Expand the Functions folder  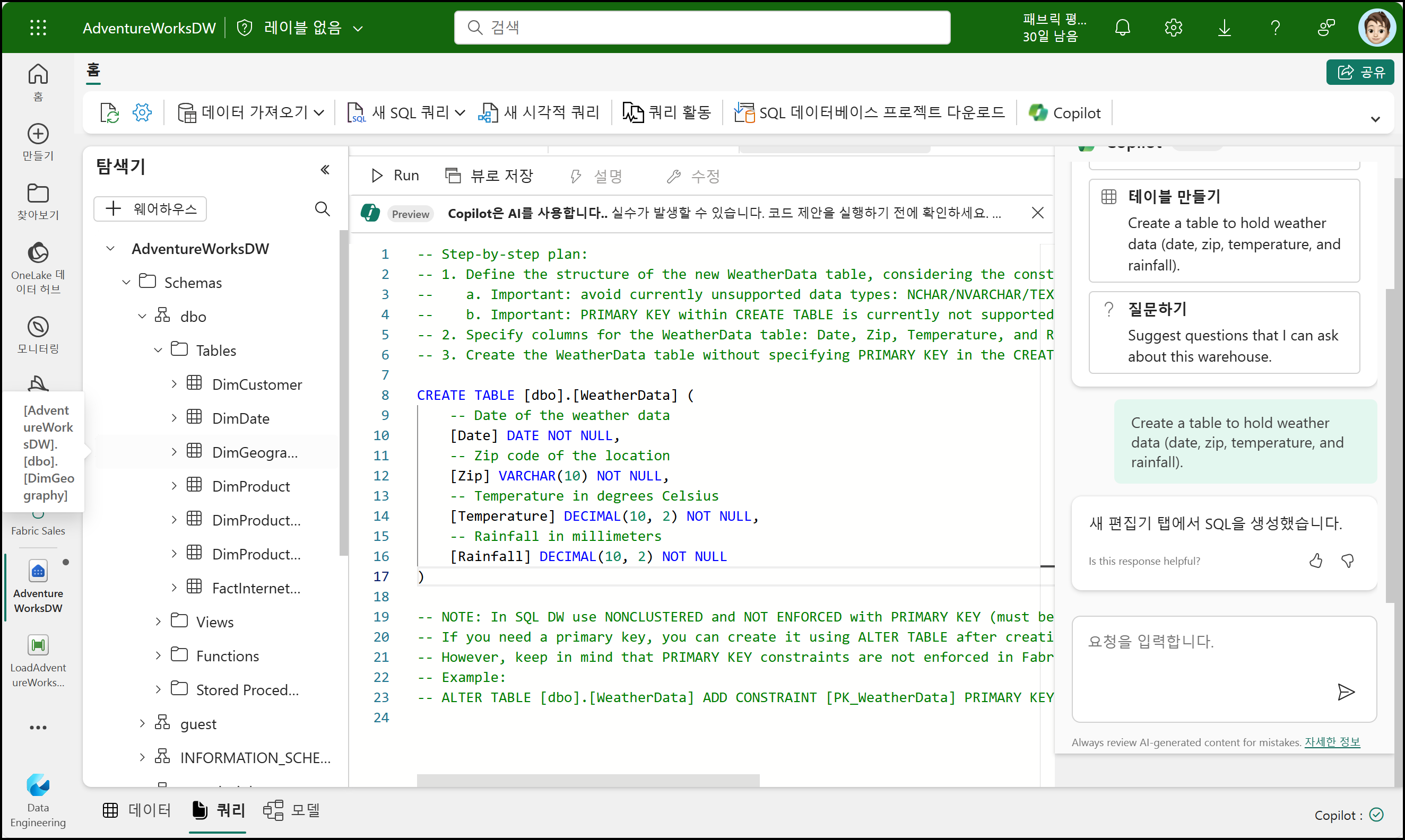click(x=158, y=656)
